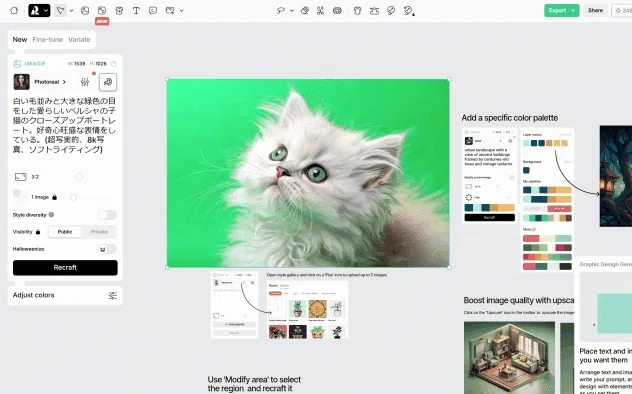Select the dark forest lantern image

[x=615, y=176]
